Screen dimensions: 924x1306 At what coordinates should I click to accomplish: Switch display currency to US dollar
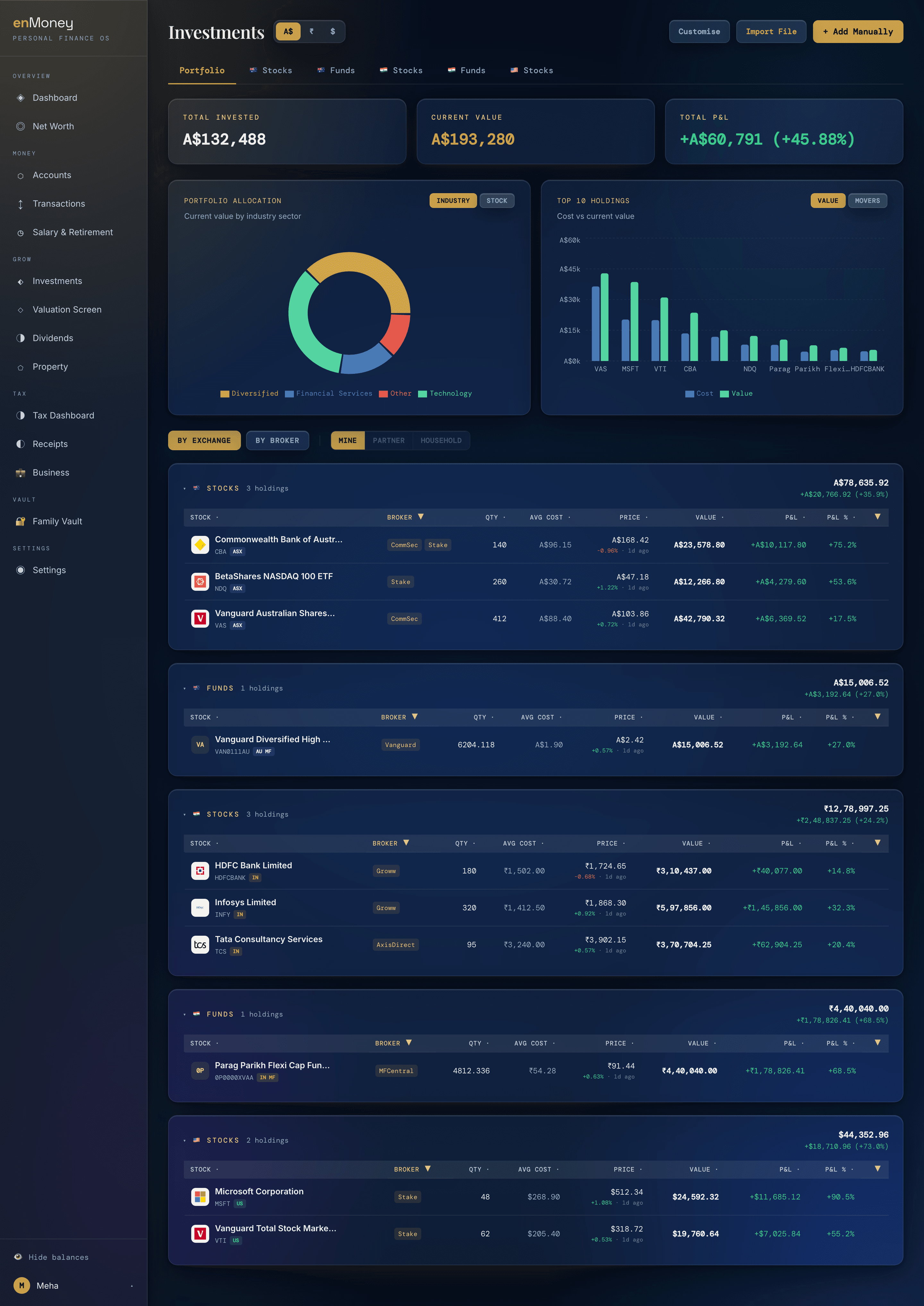[333, 31]
